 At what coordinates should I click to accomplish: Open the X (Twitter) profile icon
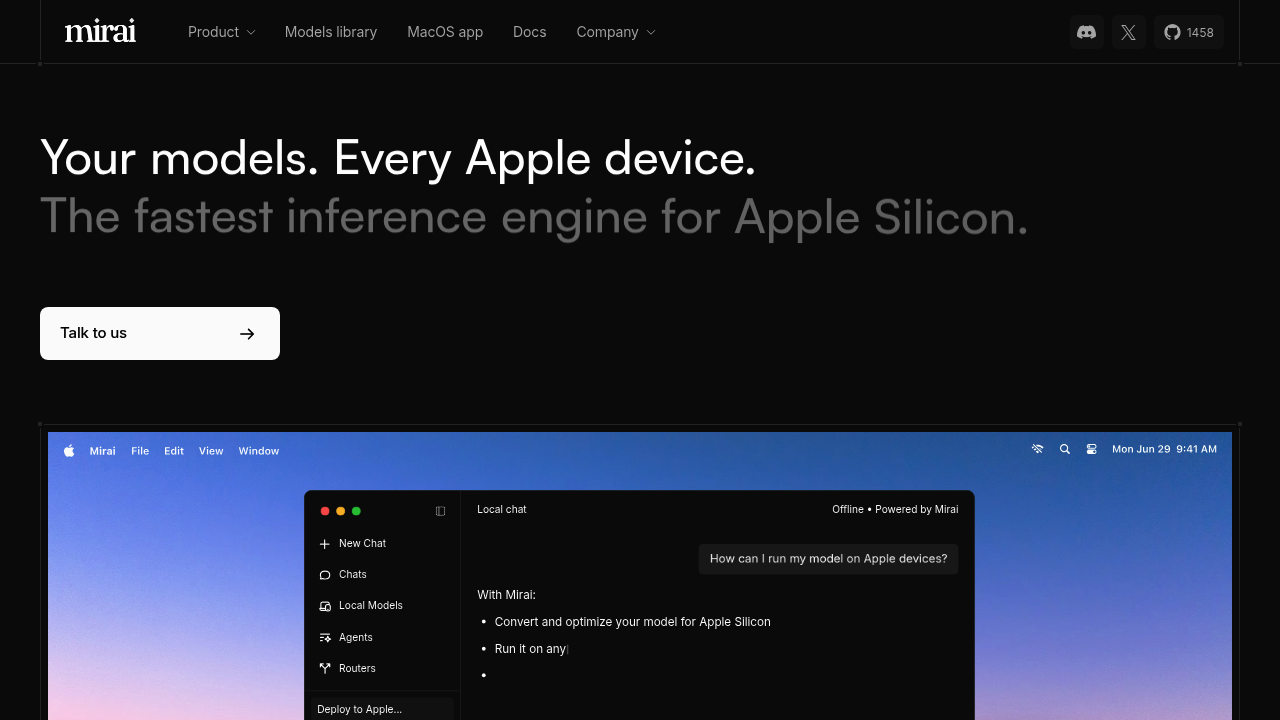[x=1128, y=32]
